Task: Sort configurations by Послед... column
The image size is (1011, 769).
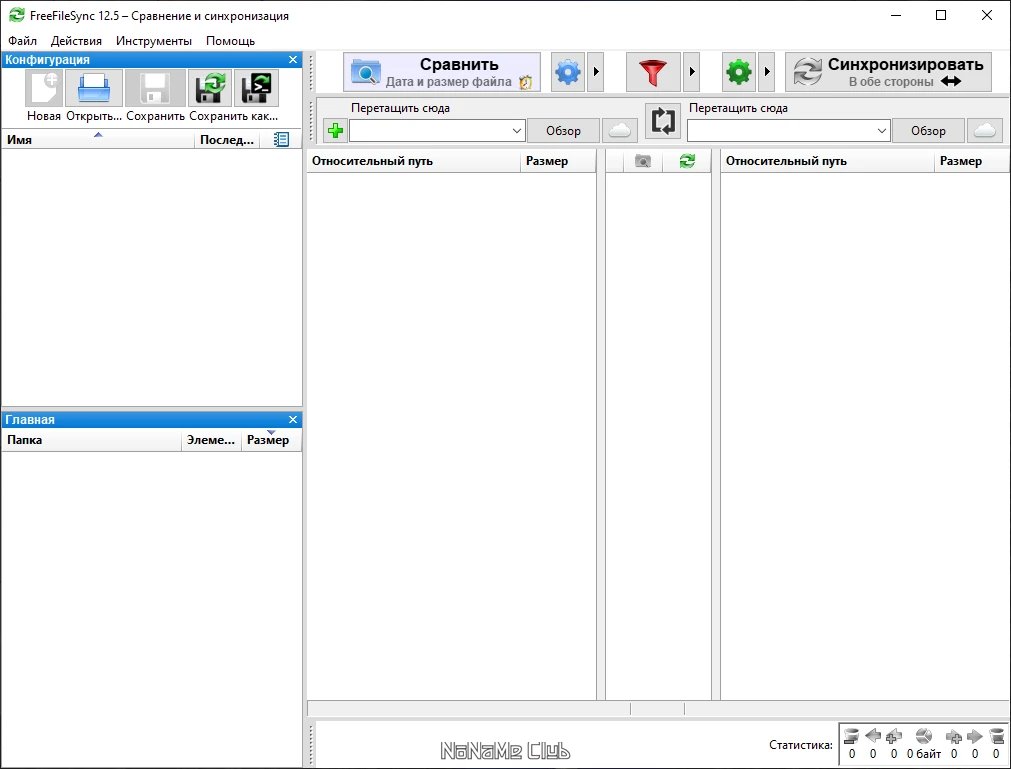Action: click(x=227, y=139)
